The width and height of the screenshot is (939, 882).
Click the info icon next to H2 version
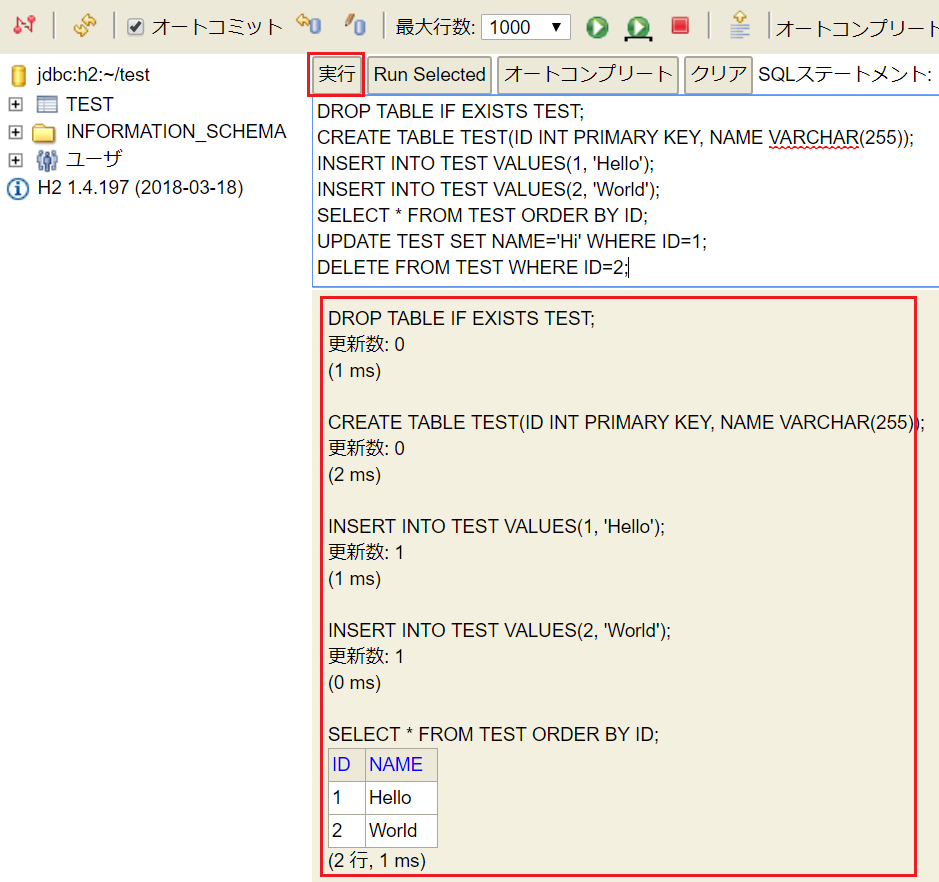coord(17,189)
